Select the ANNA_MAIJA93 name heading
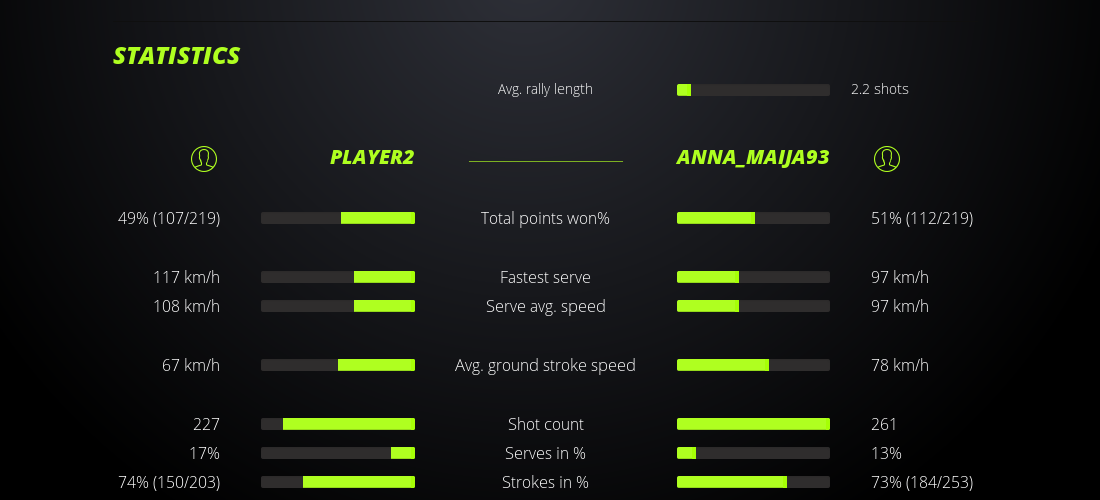This screenshot has width=1100, height=500. [753, 158]
